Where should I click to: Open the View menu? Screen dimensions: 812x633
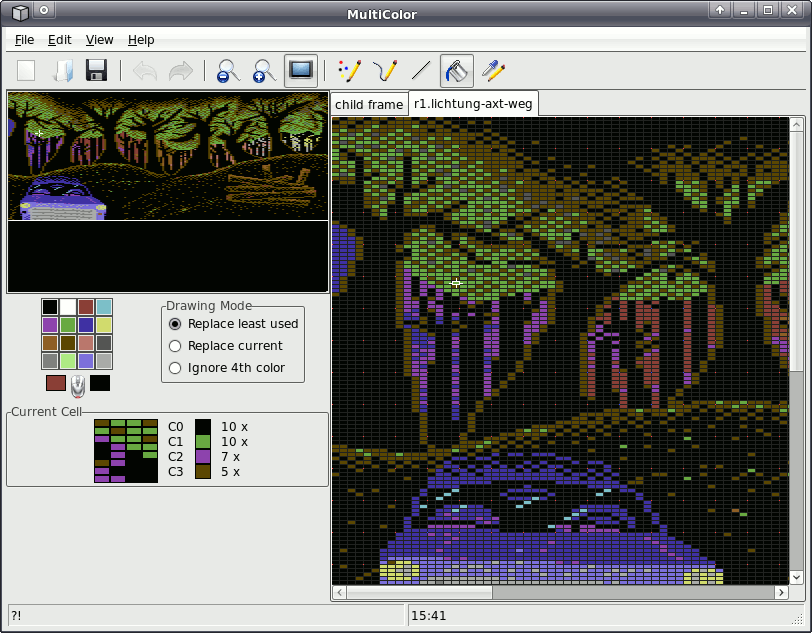99,40
